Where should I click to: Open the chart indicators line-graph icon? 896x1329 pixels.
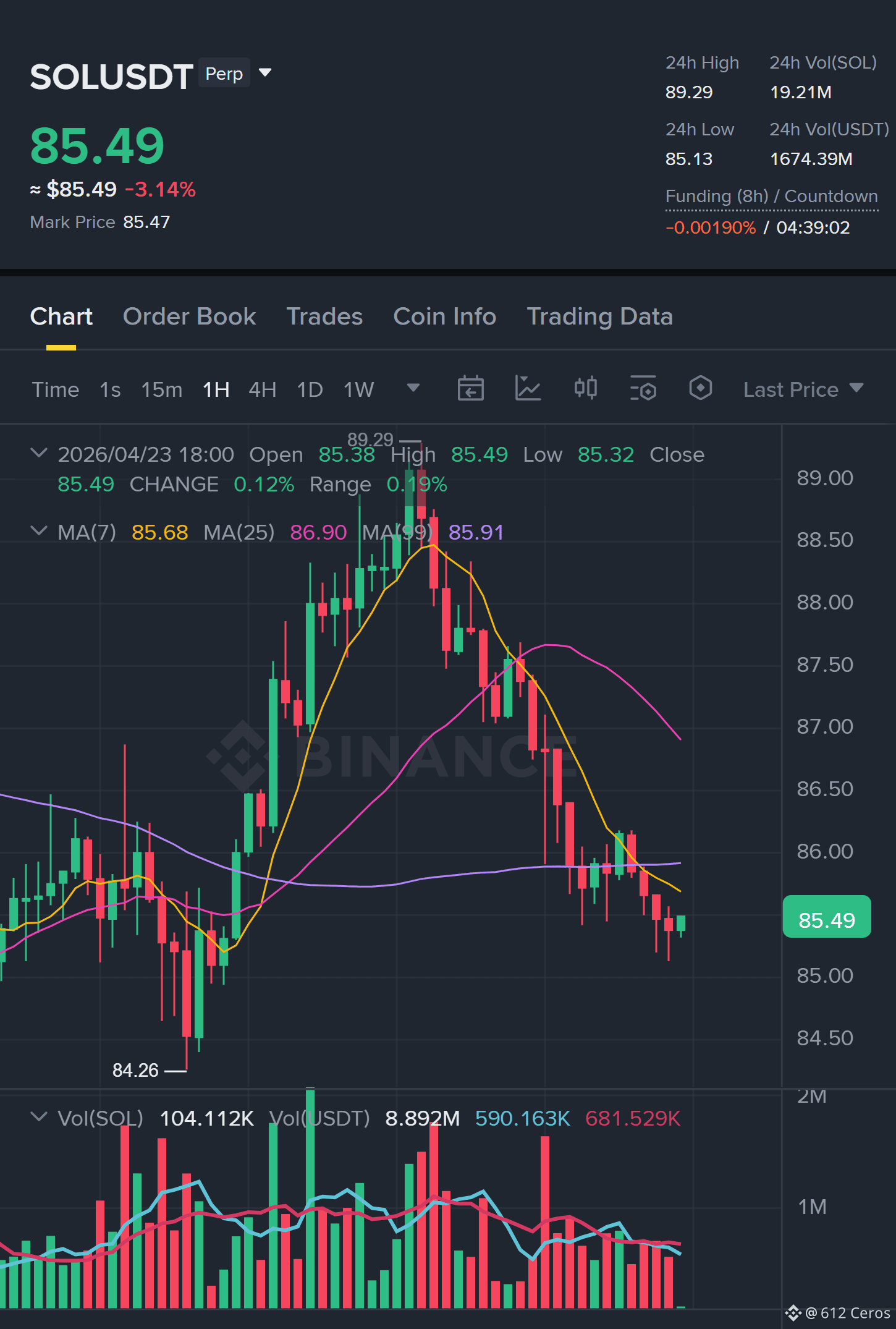(528, 389)
